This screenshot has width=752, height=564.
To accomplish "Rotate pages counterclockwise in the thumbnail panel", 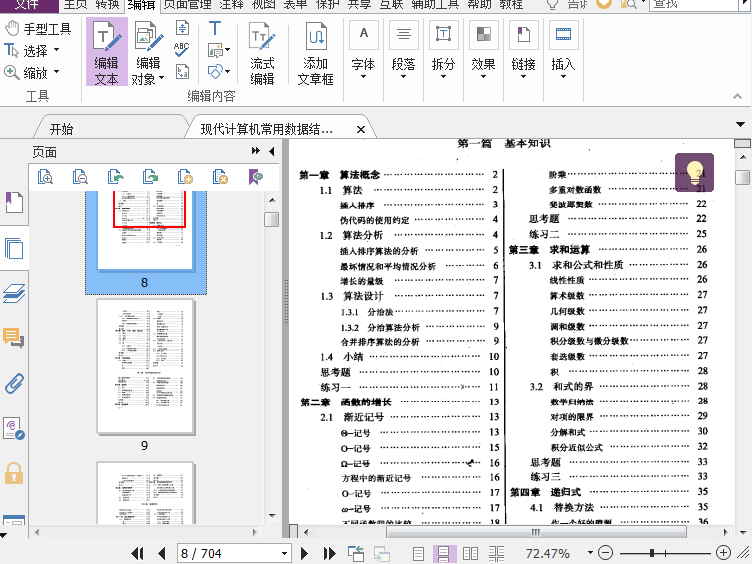I will (116, 177).
